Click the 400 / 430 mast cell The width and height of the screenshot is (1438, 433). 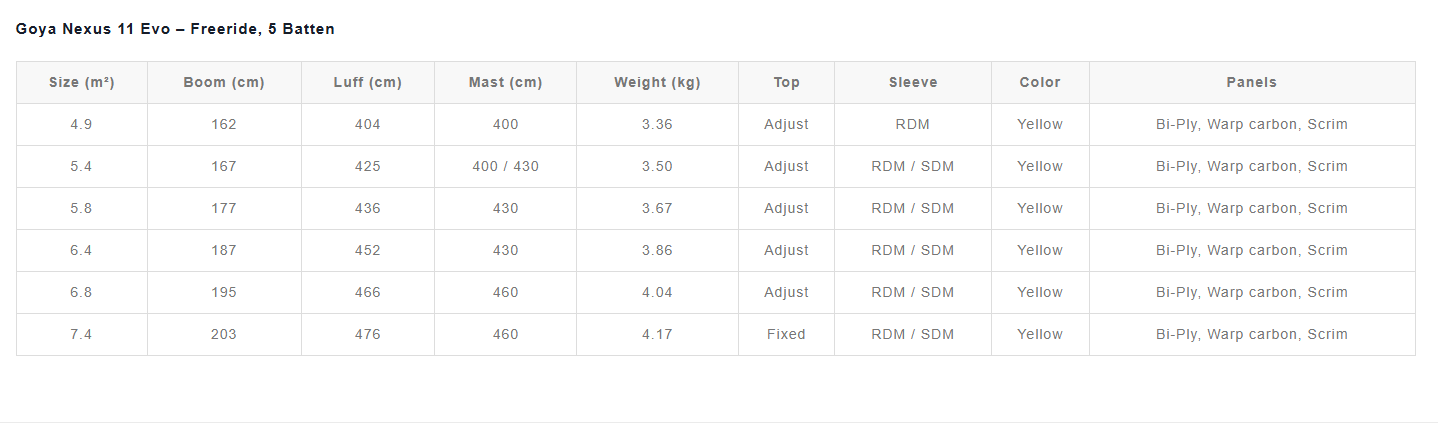pos(505,167)
